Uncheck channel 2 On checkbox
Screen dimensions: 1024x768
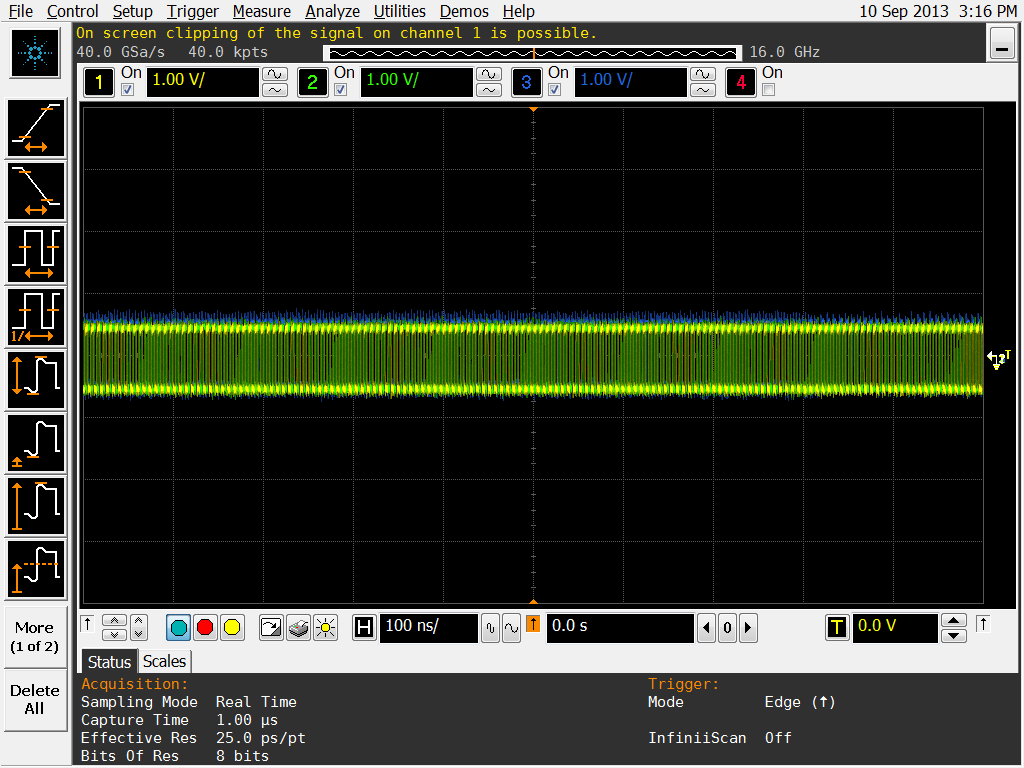click(341, 90)
